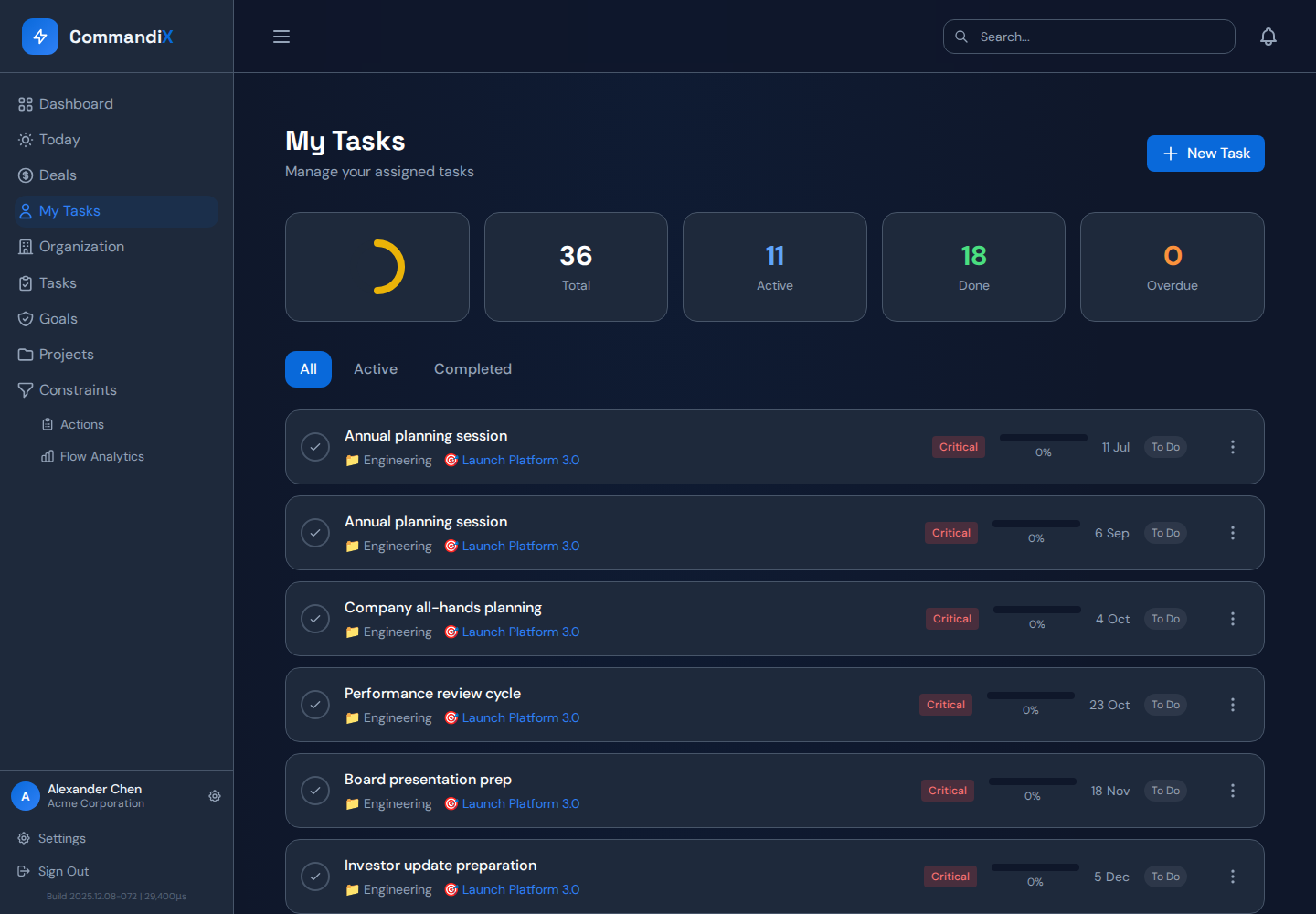1316x914 pixels.
Task: Open Goals page from sidebar
Action: point(117,319)
